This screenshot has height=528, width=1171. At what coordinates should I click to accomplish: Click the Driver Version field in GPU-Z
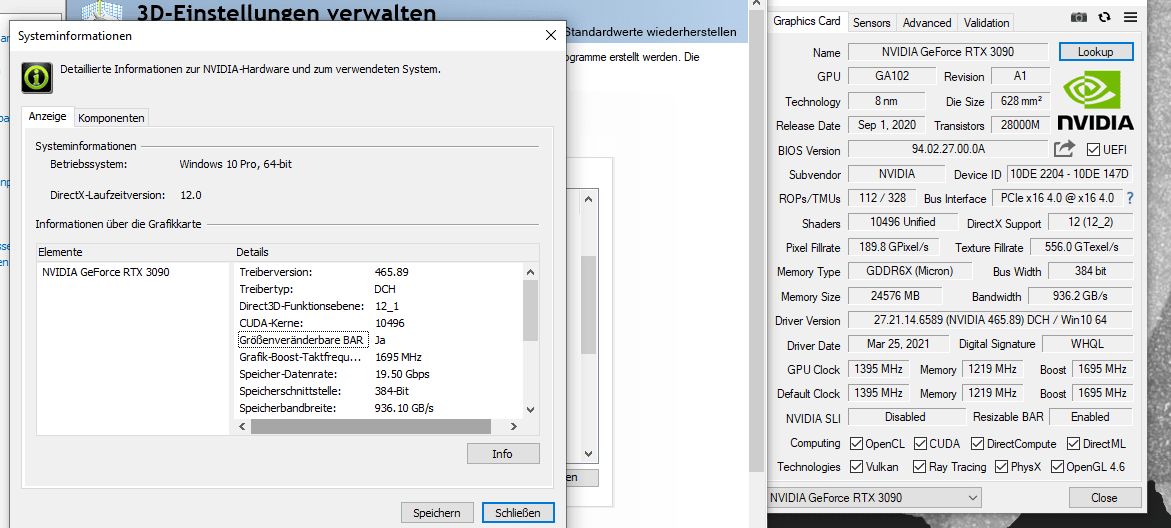[990, 320]
